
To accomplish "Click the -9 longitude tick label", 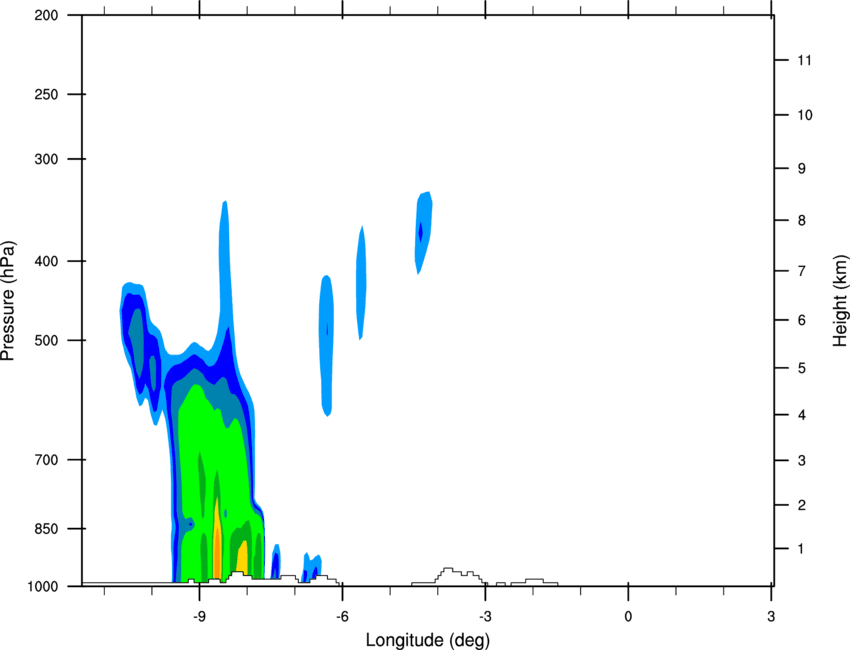I will click(199, 617).
